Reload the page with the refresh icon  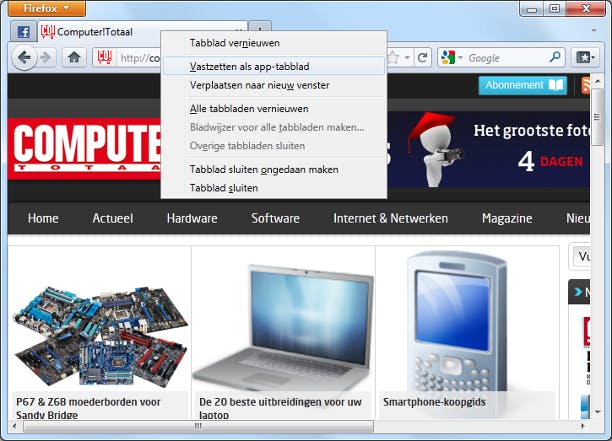[x=422, y=58]
